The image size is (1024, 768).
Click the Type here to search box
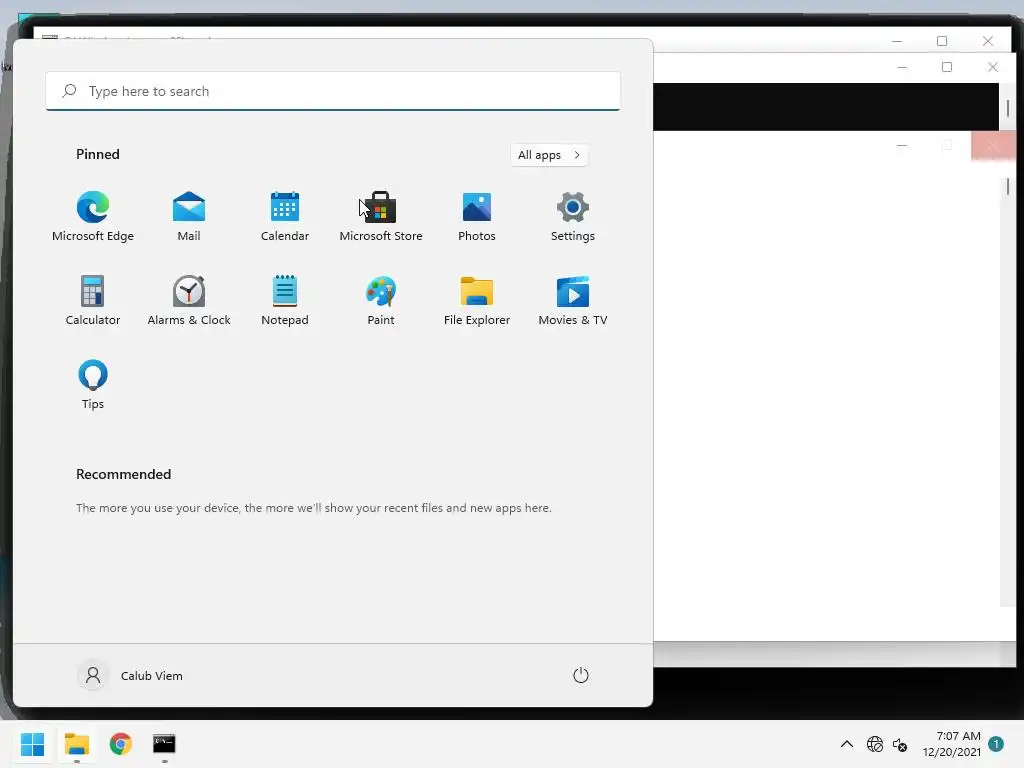click(333, 91)
